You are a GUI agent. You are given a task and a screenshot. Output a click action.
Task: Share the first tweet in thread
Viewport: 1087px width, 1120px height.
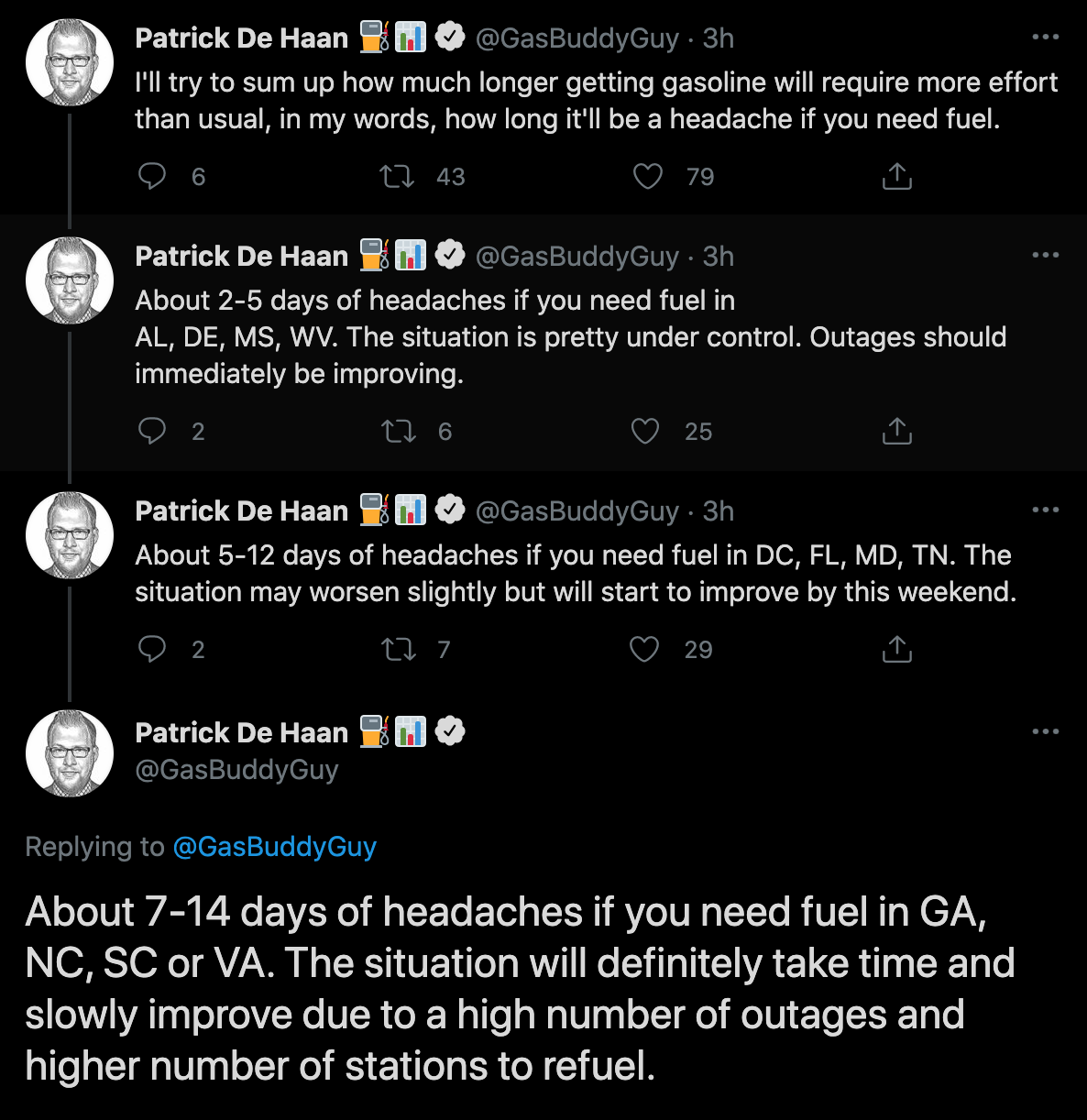(x=896, y=176)
